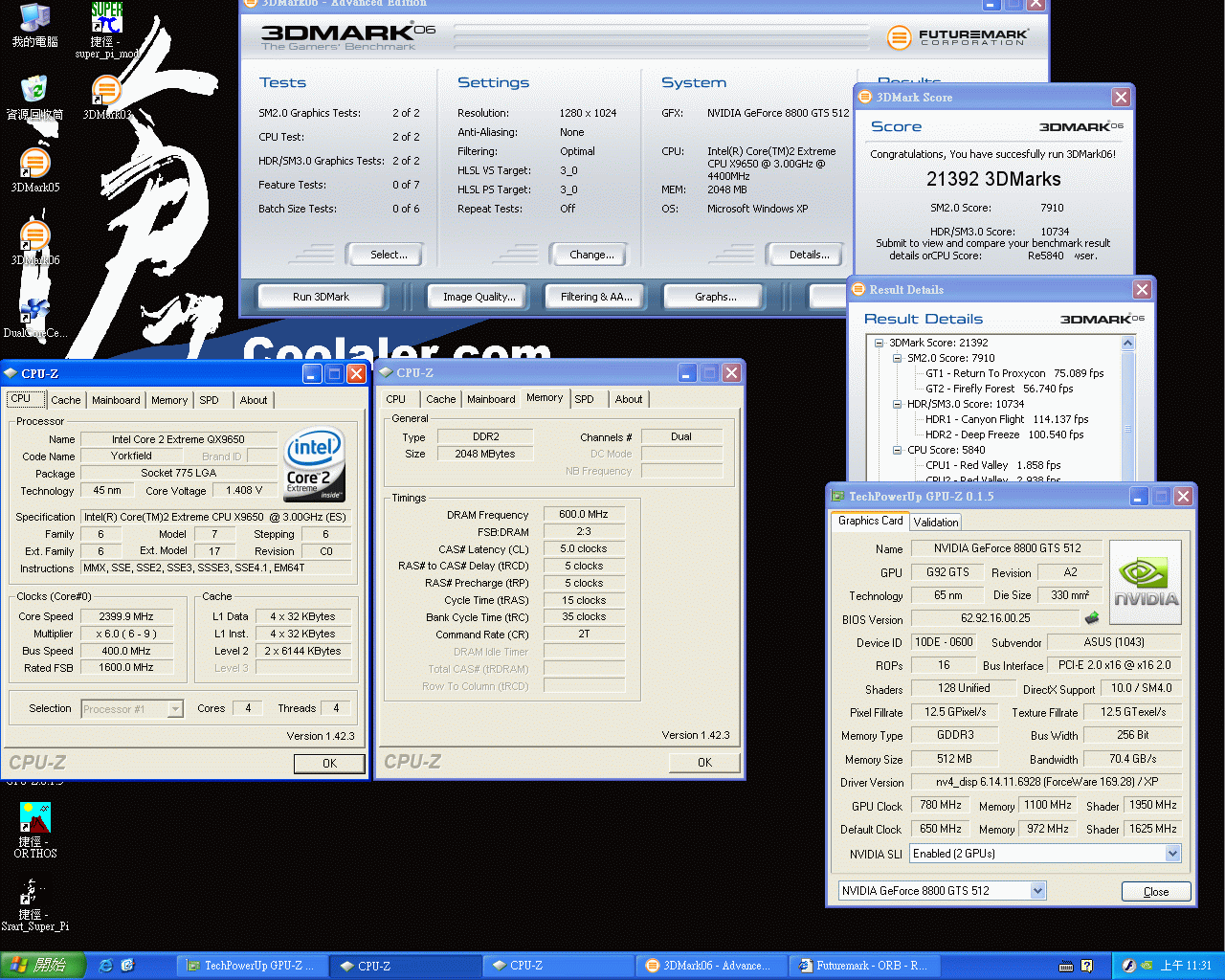Viewport: 1225px width, 980px height.
Task: Click the 3DMark Score window title icon
Action: pos(865,97)
